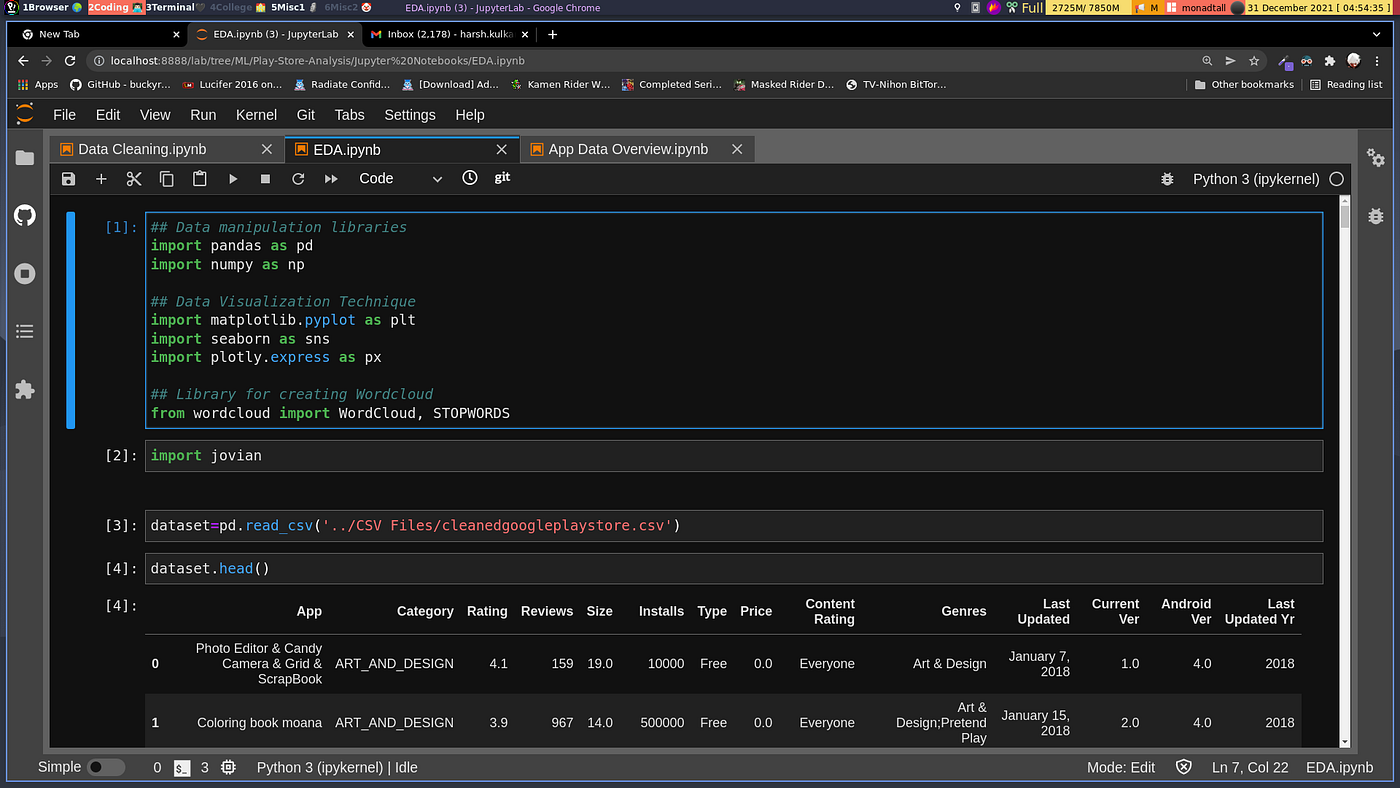This screenshot has height=788, width=1400.
Task: Open the Help menu
Action: click(x=470, y=115)
